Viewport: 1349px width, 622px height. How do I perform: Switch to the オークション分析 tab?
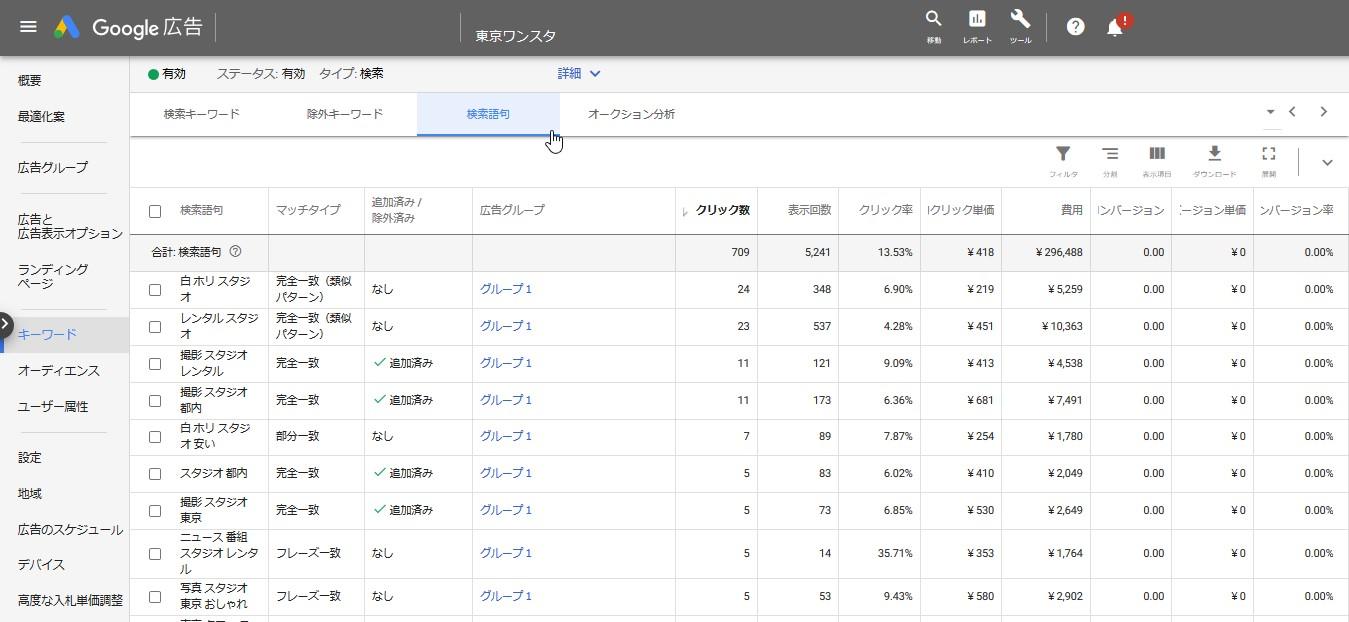[x=631, y=114]
